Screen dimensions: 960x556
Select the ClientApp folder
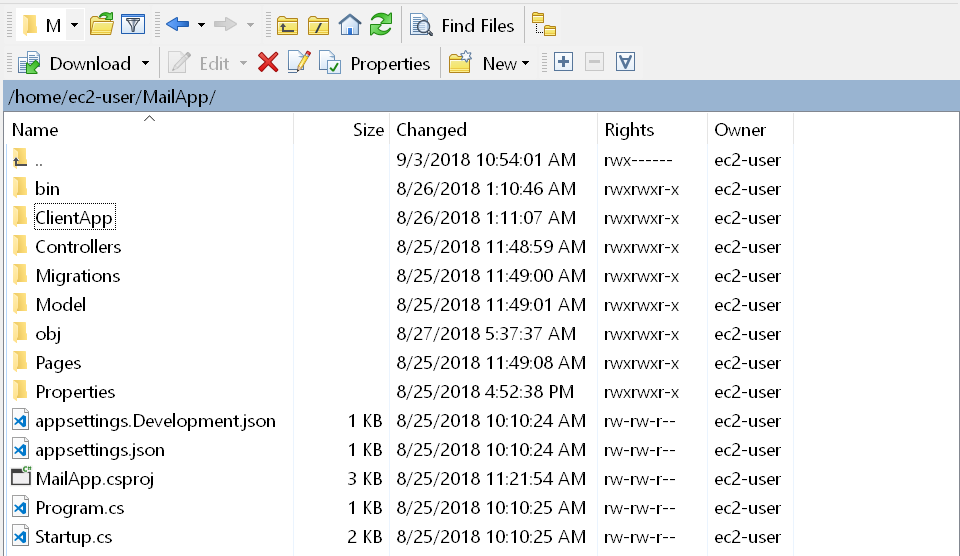74,218
